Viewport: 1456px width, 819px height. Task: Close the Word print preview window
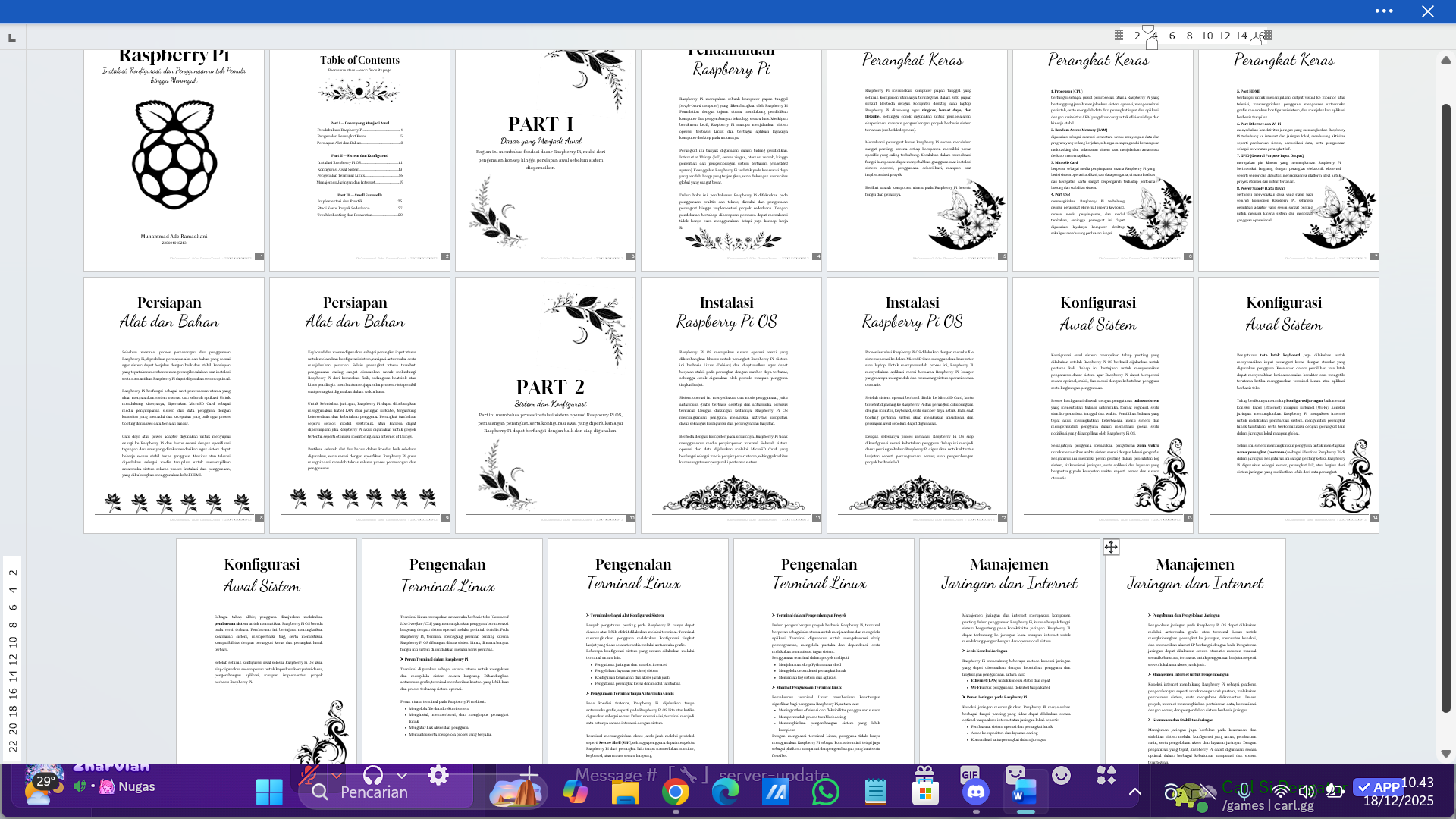[x=1428, y=11]
